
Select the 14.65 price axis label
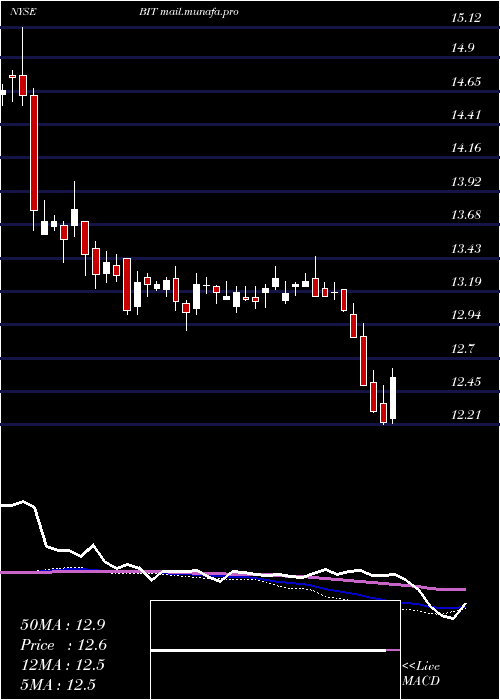[466, 82]
